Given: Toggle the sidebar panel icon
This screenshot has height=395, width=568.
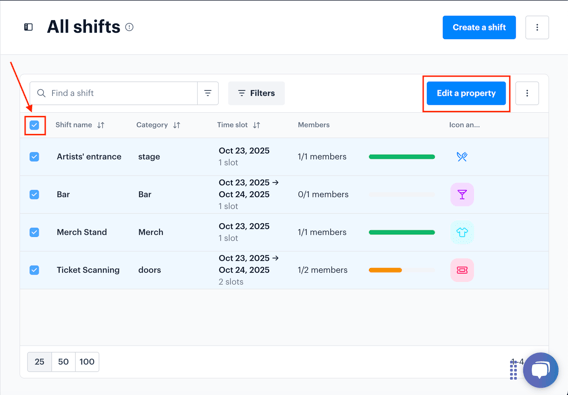Looking at the screenshot, I should click(28, 27).
